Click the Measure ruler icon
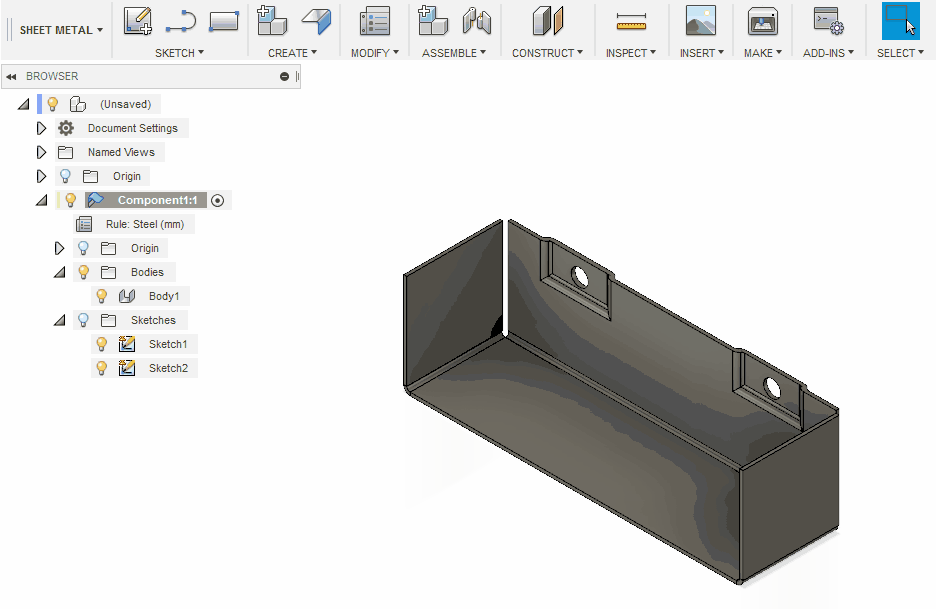The image size is (936, 609). coord(631,21)
